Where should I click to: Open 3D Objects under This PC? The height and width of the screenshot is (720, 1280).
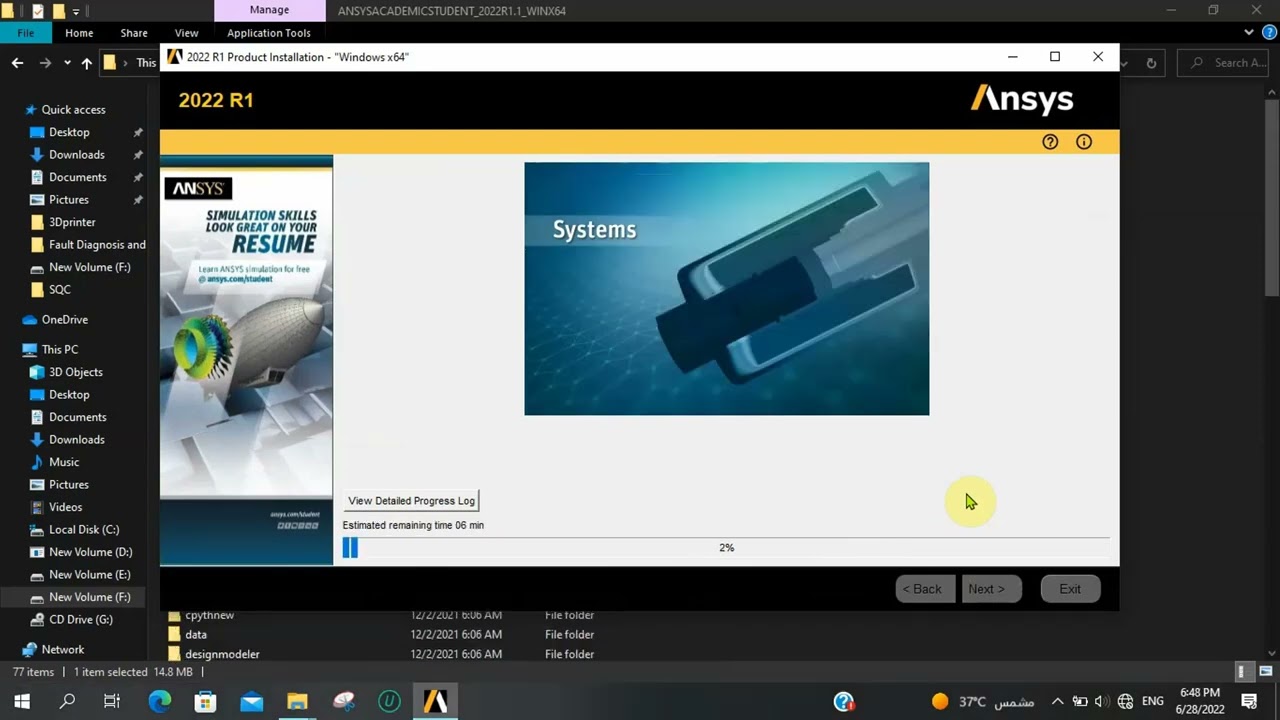(76, 372)
